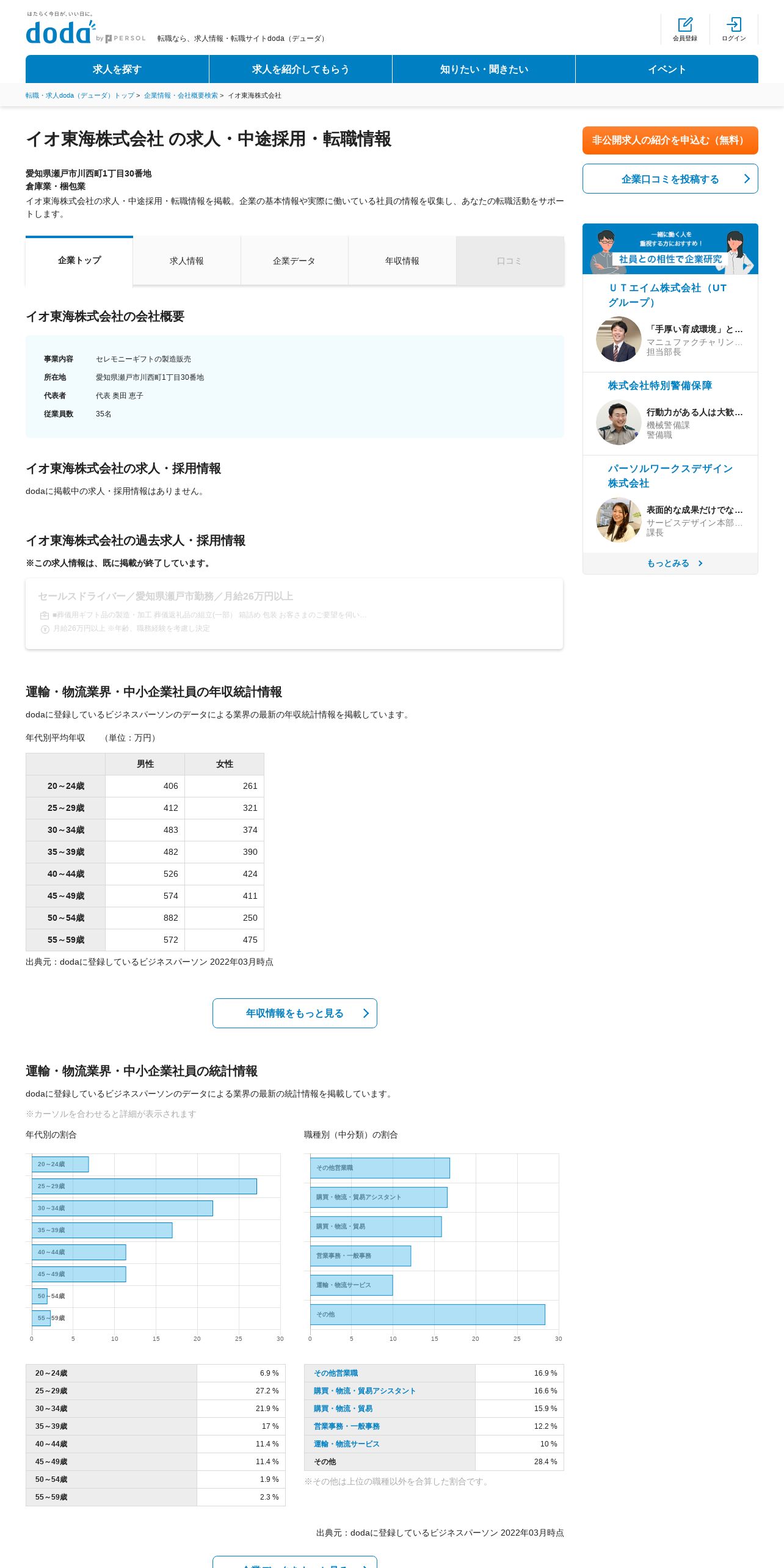
Task: Click the 20～24歳 chart bar
Action: (60, 1164)
